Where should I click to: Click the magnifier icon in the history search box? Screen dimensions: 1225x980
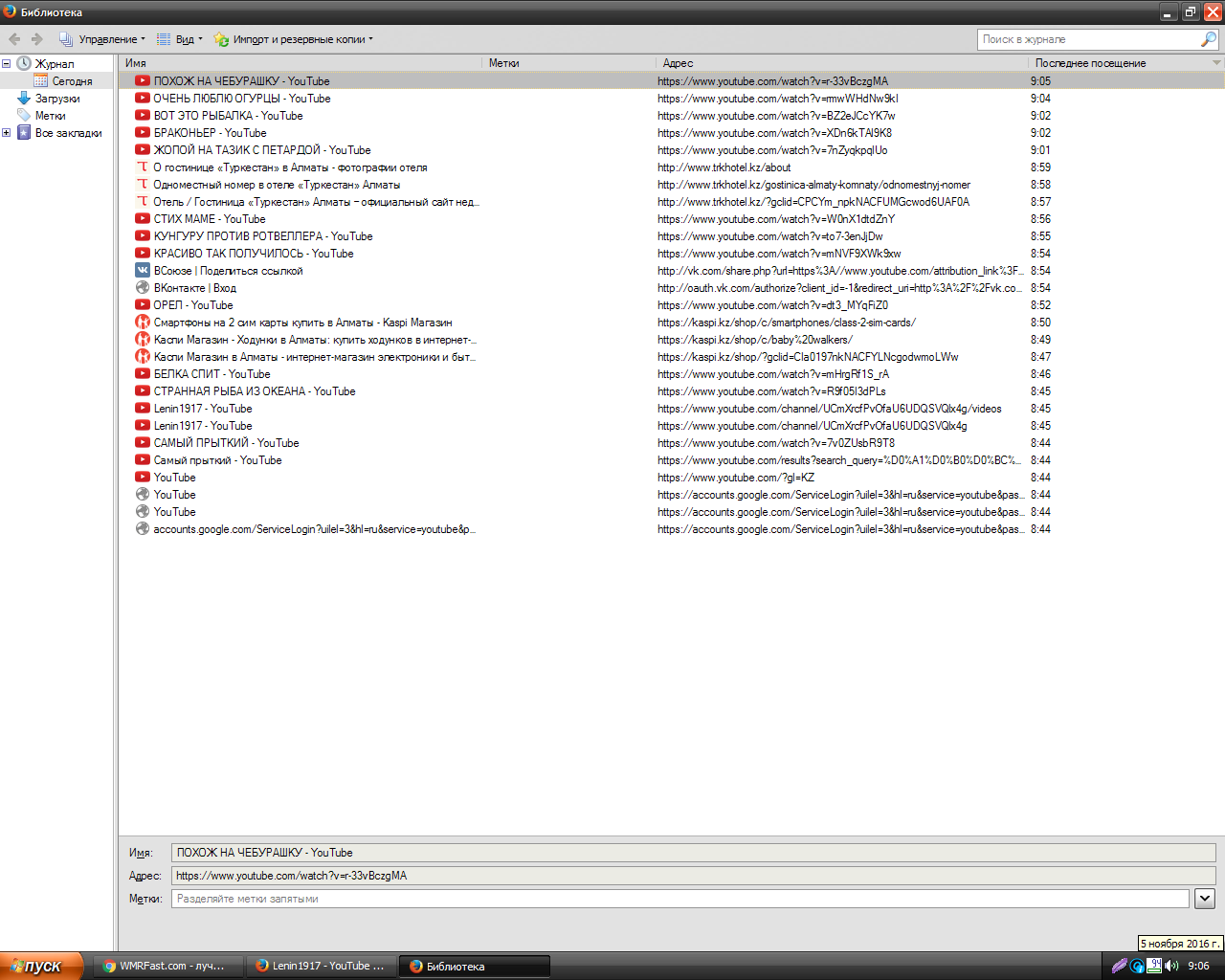[x=1209, y=39]
